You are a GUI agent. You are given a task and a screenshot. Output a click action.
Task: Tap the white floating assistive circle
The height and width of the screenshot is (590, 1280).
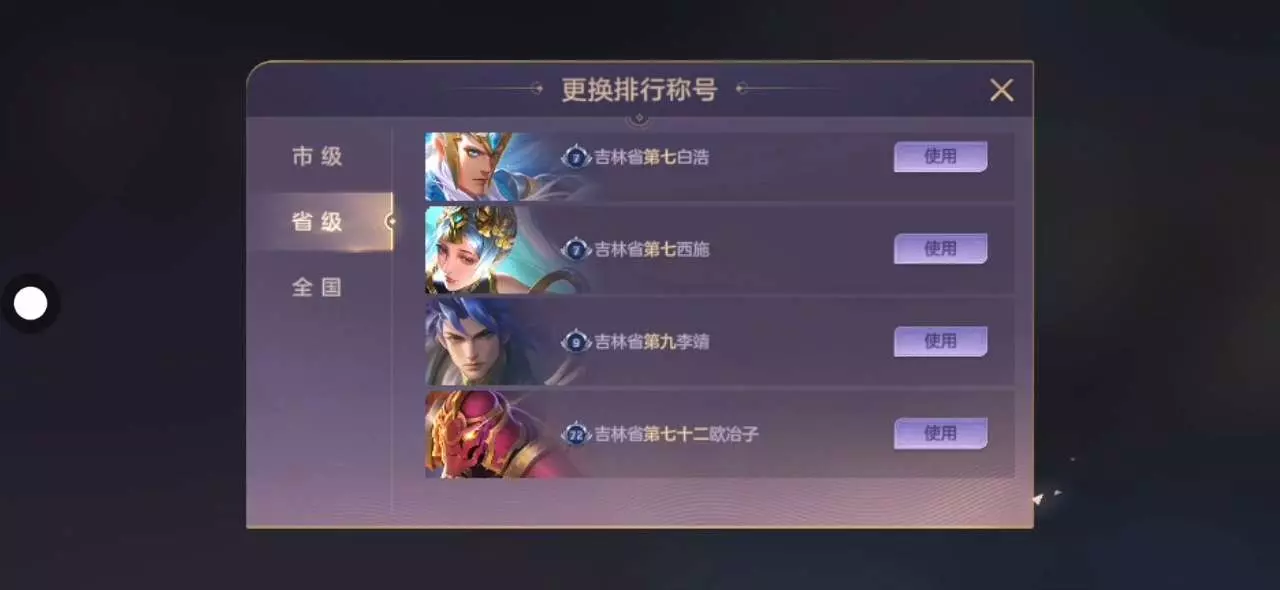tap(31, 303)
